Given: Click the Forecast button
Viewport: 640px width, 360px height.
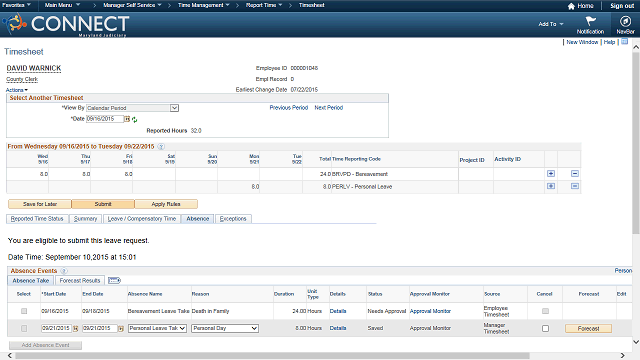Looking at the screenshot, I should pyautogui.click(x=588, y=329).
